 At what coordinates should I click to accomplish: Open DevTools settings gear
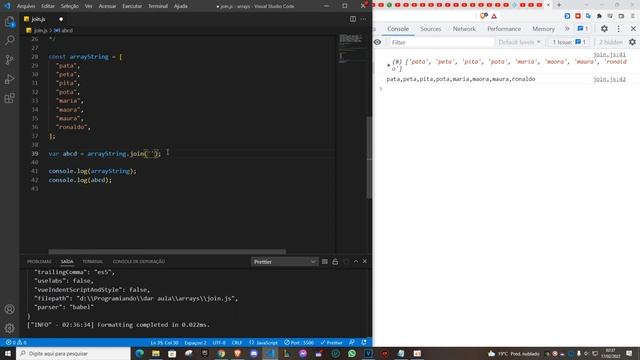[604, 29]
